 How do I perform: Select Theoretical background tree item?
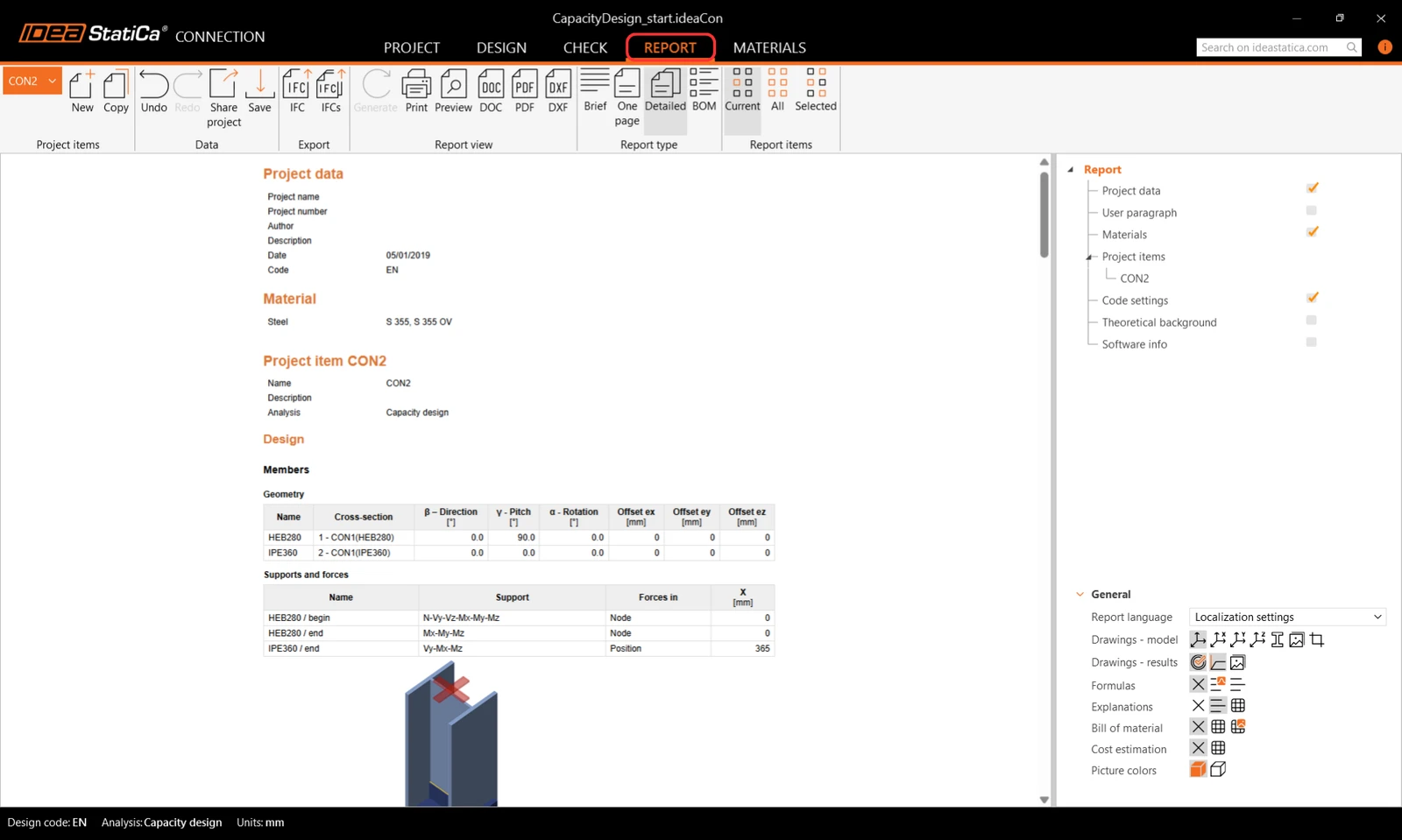pyautogui.click(x=1159, y=322)
